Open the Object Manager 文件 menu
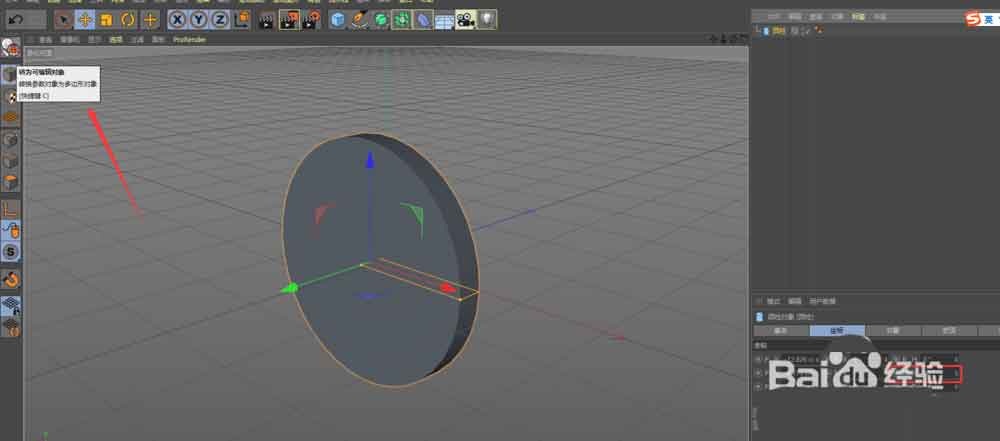 tap(774, 17)
